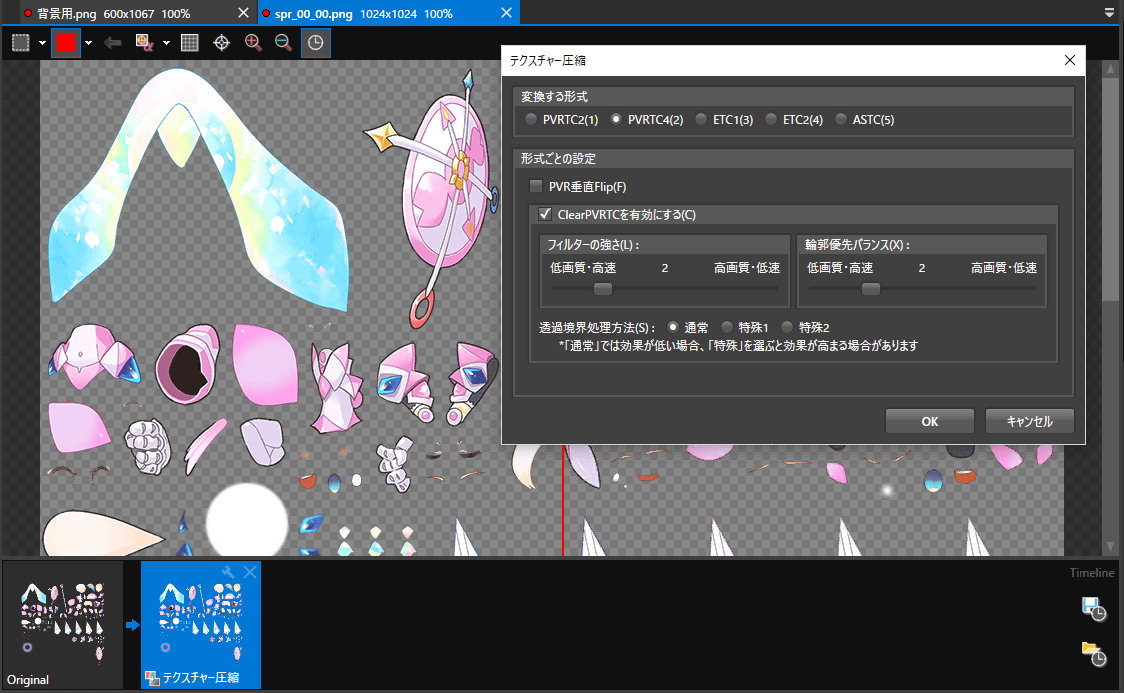The height and width of the screenshot is (693, 1124).
Task: Close the spr_00_00.png tab
Action: [506, 13]
